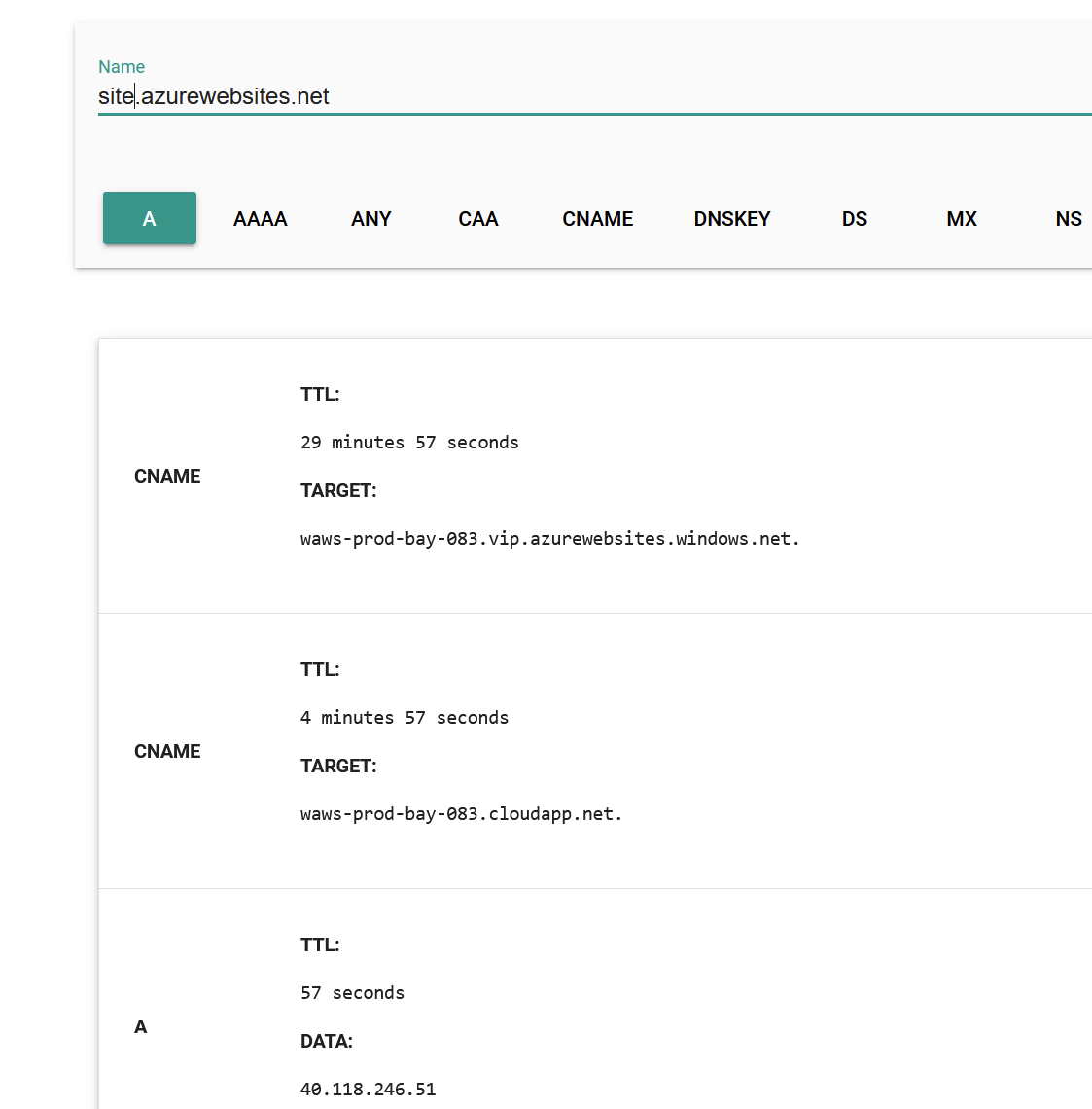Select the NS record type
The image size is (1092, 1109).
click(x=1068, y=219)
